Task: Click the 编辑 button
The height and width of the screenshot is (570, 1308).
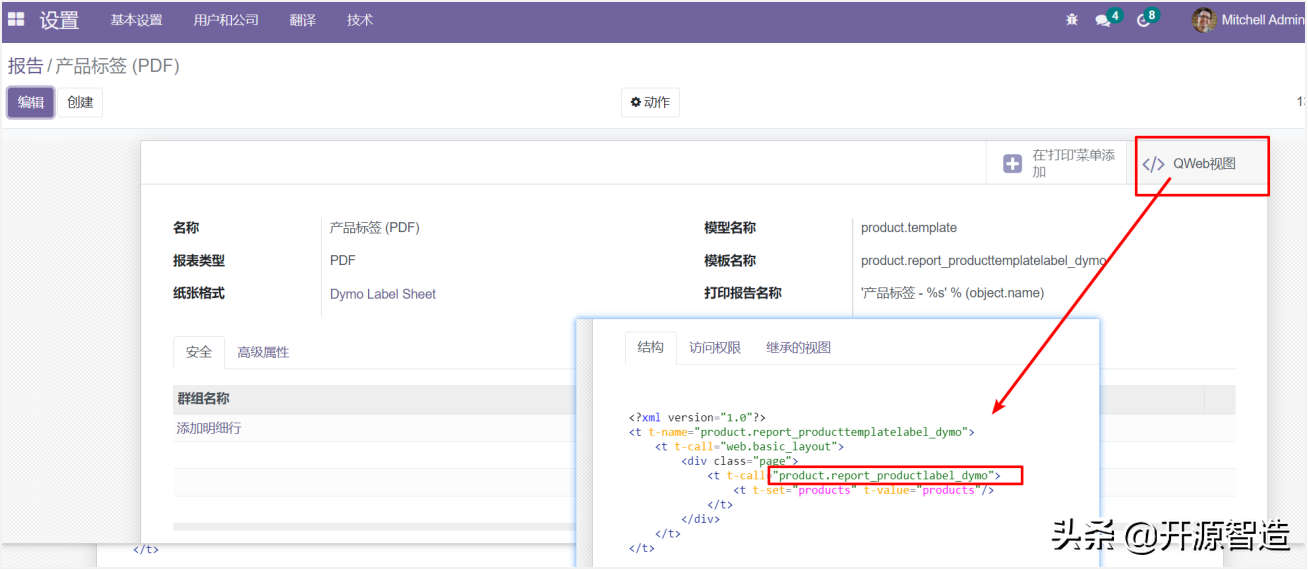Action: [31, 102]
